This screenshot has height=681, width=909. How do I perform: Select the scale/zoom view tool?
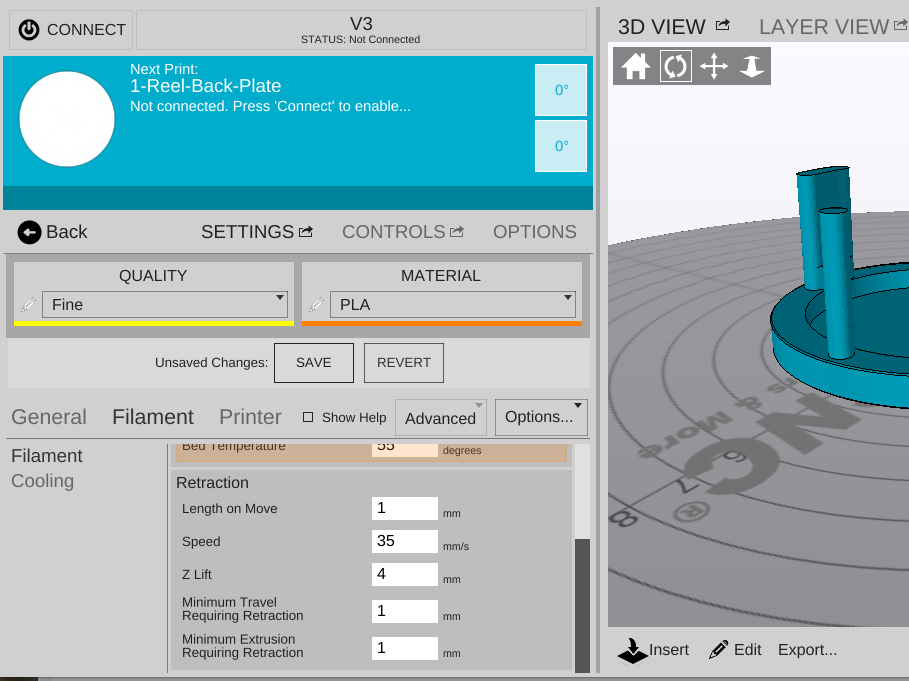click(752, 67)
